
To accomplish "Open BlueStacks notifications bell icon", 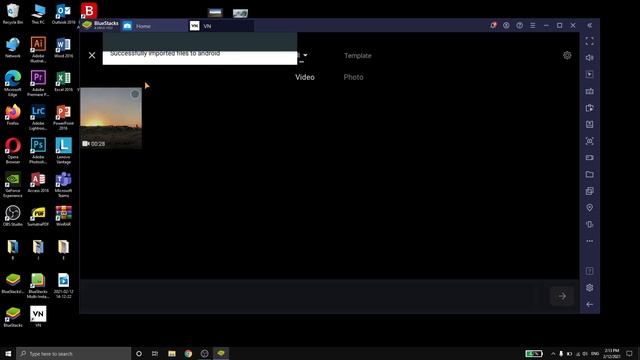I will point(493,25).
